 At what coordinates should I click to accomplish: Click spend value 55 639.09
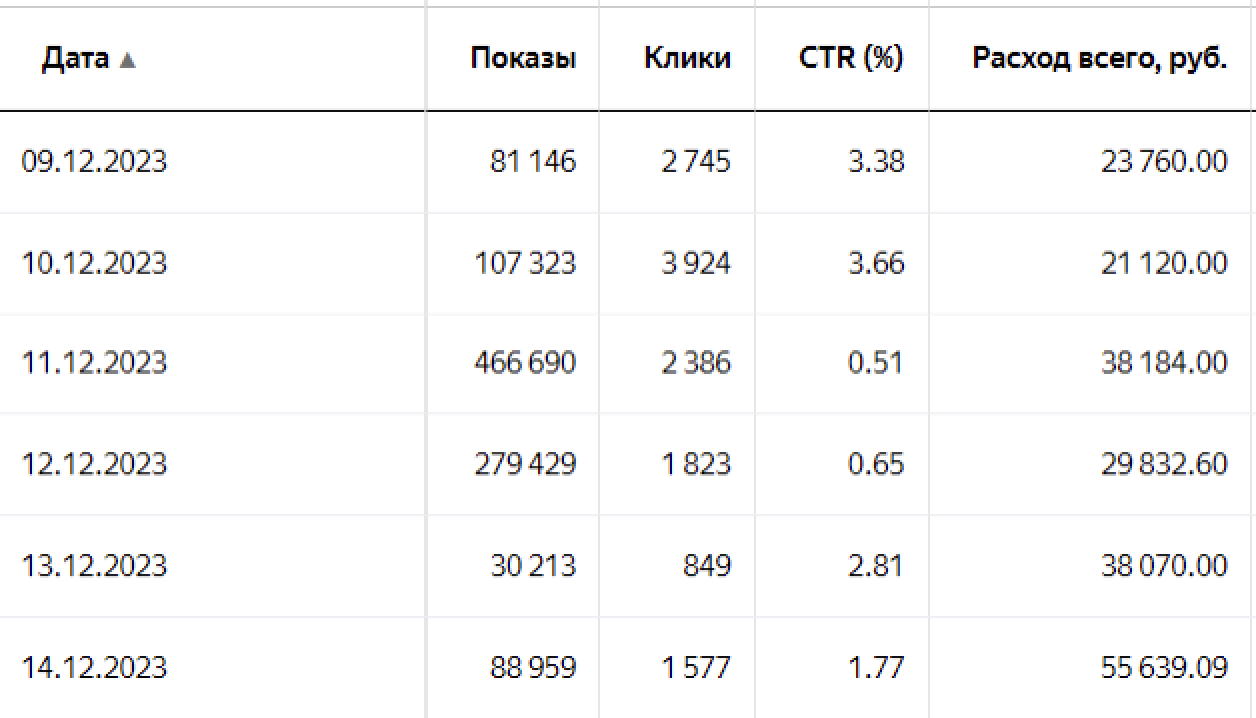click(1163, 667)
